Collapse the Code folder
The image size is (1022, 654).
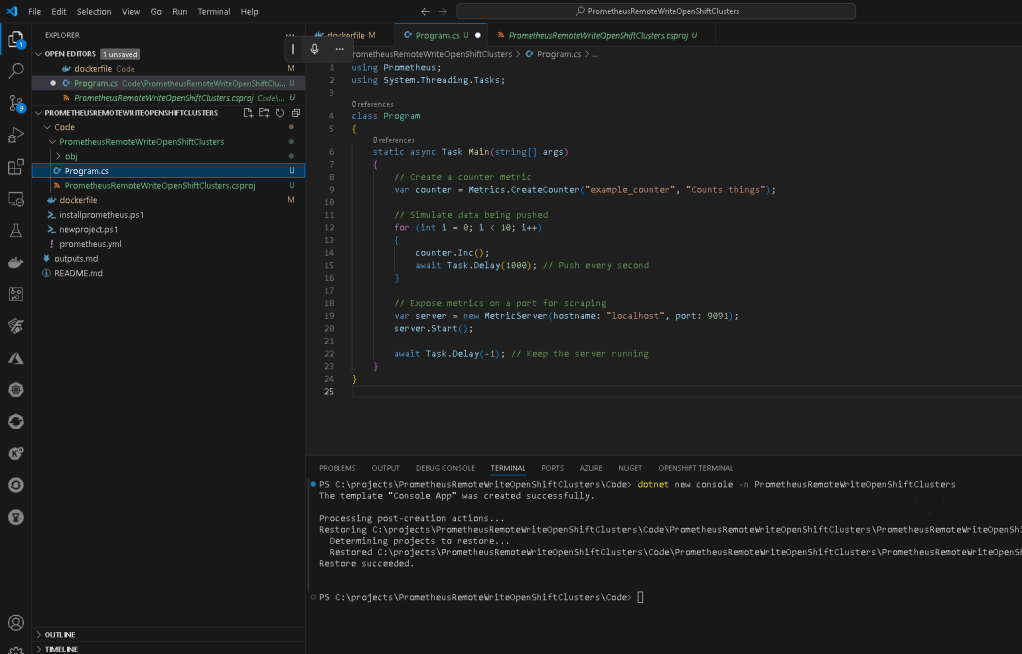click(48, 127)
